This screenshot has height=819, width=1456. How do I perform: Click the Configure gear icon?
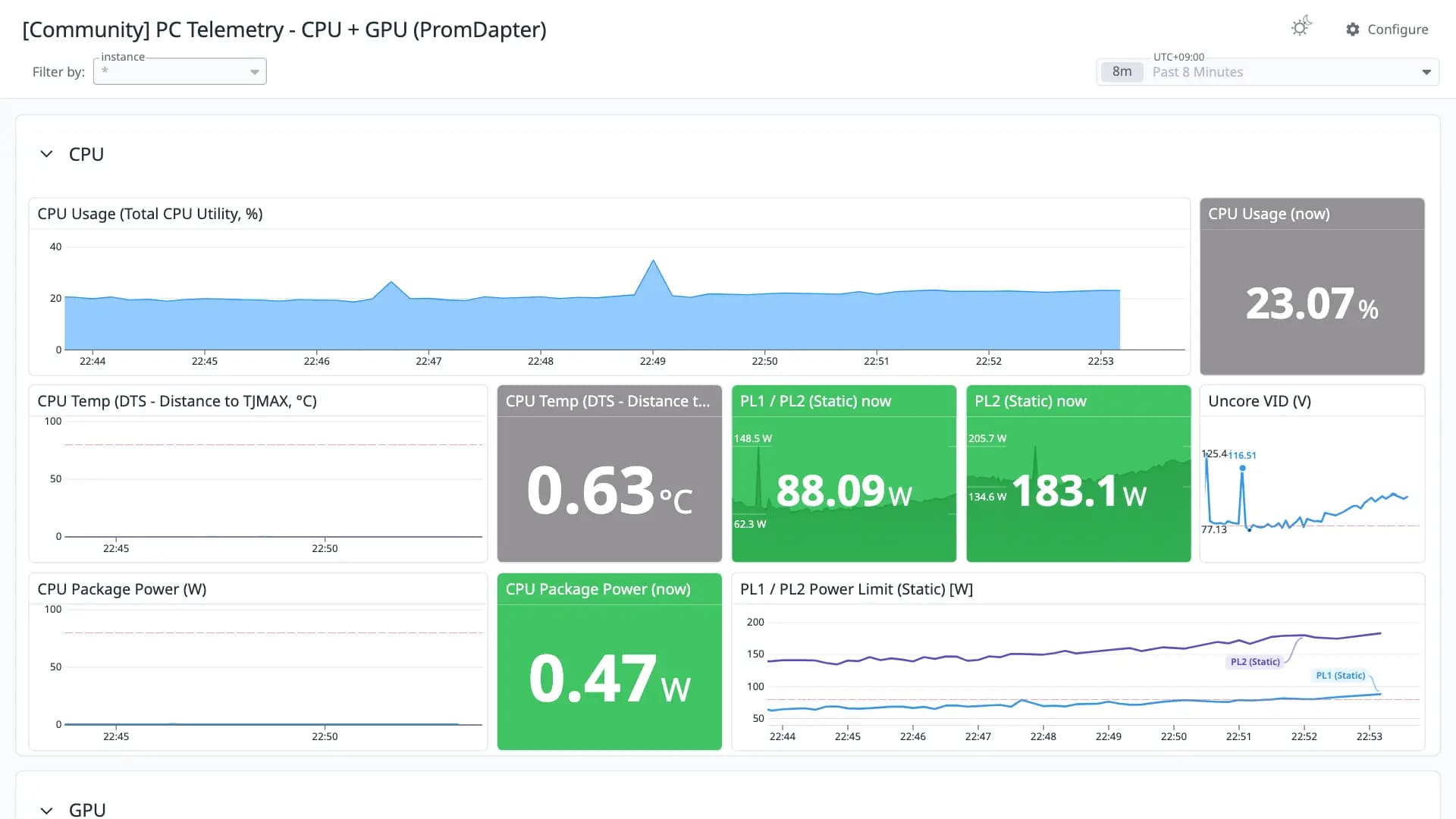[1352, 29]
